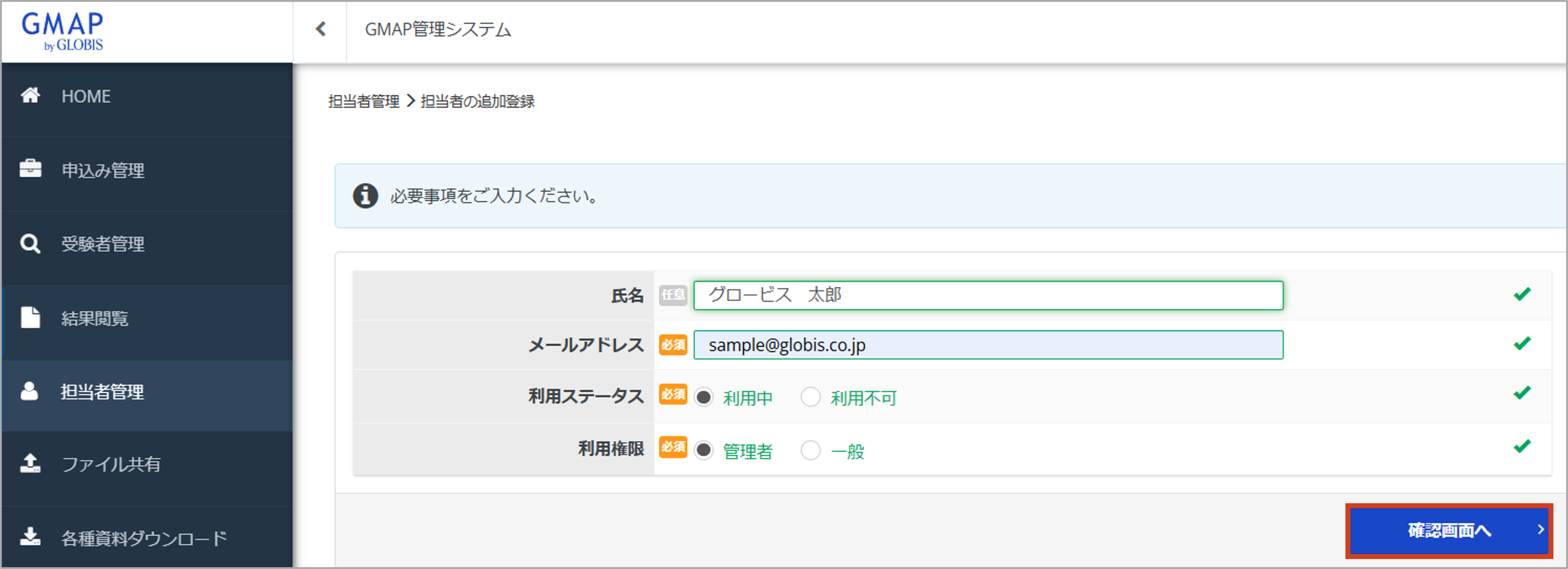Collapse the sidebar with back chevron

(321, 29)
